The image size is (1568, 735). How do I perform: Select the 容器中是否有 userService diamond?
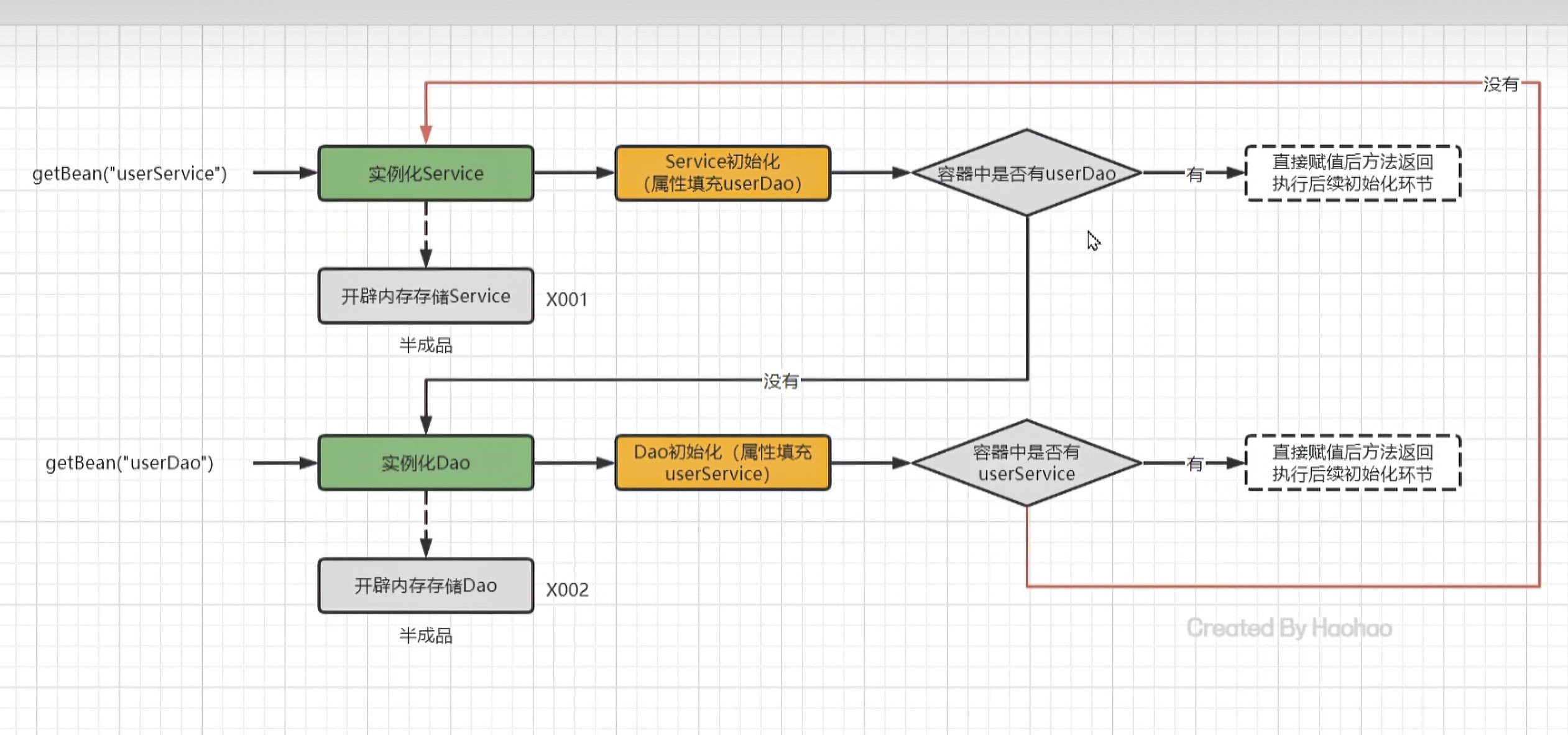click(x=1026, y=463)
